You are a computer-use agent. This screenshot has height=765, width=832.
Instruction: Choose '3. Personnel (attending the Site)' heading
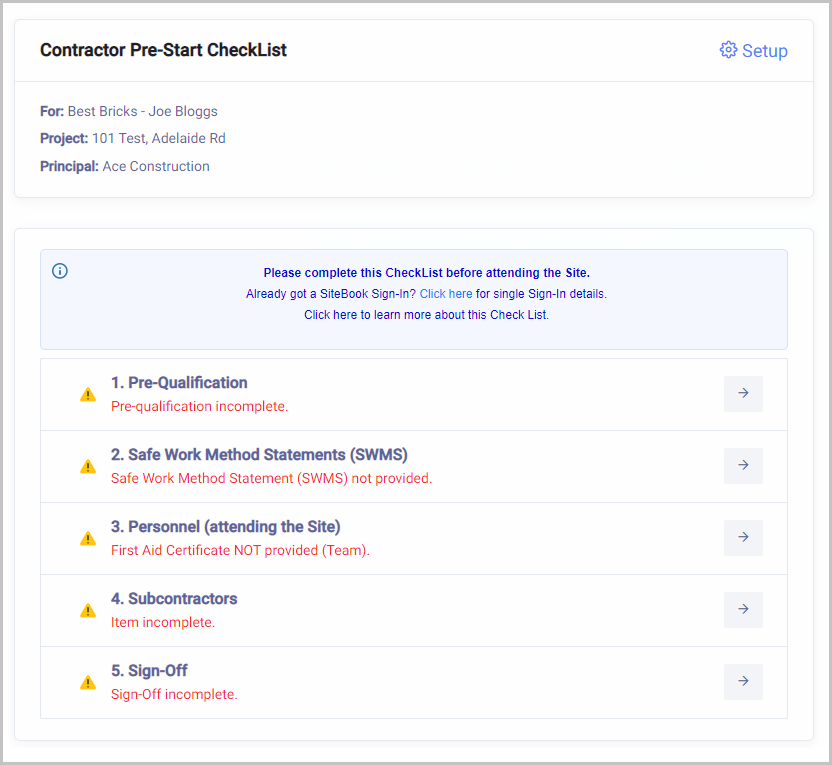(226, 527)
